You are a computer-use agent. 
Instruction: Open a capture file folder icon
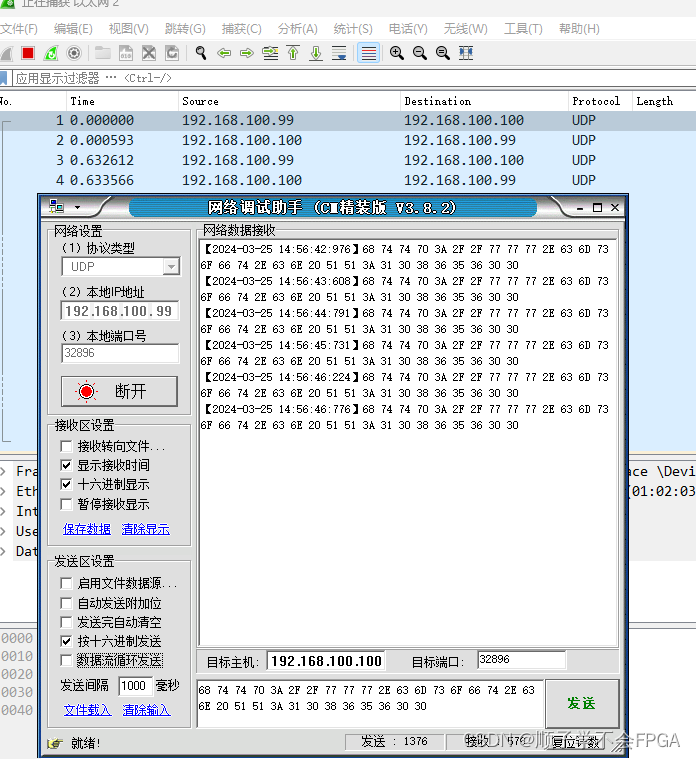(x=102, y=53)
